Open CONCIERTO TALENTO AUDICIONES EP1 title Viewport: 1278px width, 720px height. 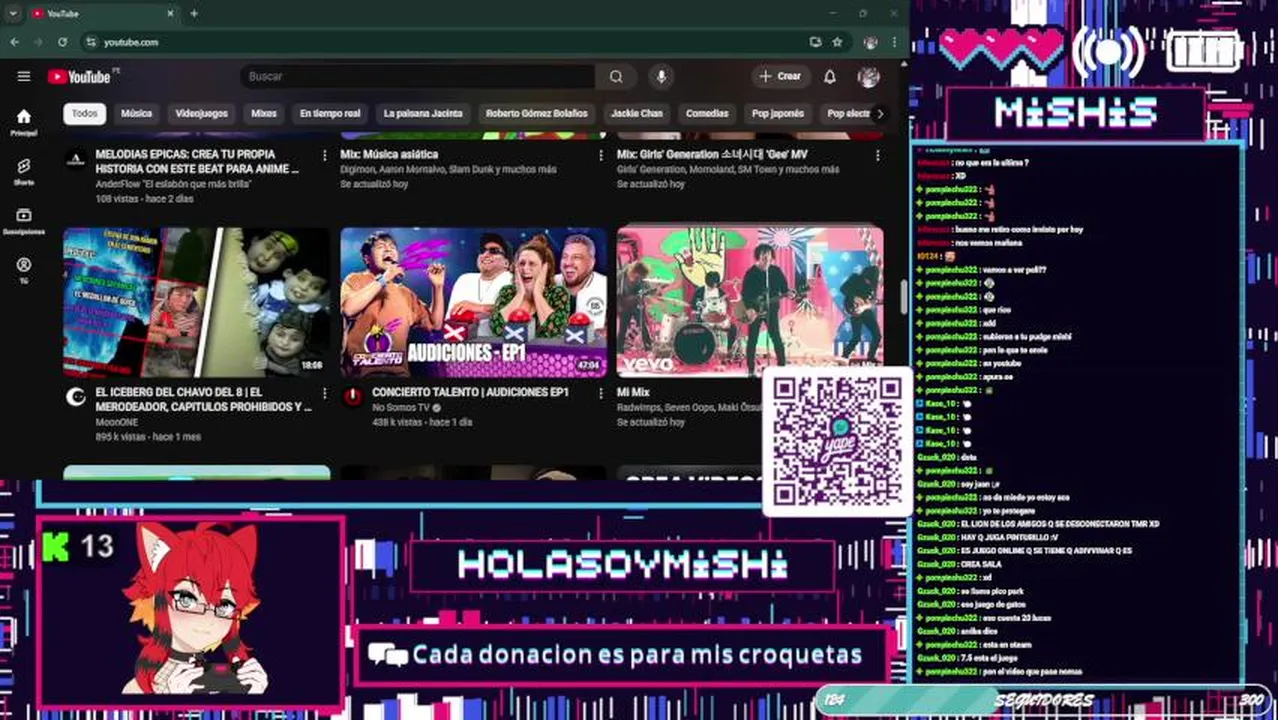[x=470, y=392]
